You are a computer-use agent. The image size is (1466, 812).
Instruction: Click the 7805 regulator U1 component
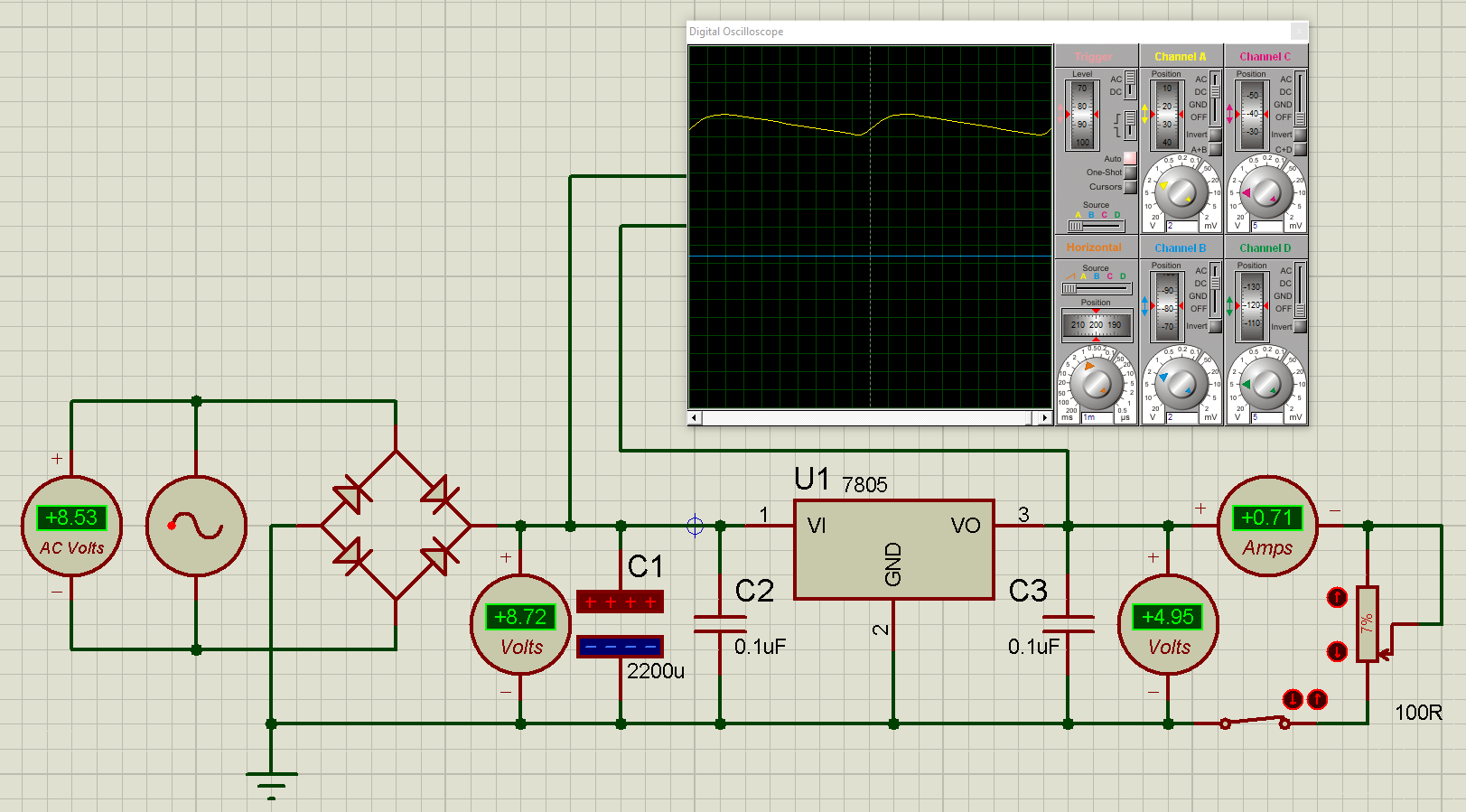click(893, 549)
